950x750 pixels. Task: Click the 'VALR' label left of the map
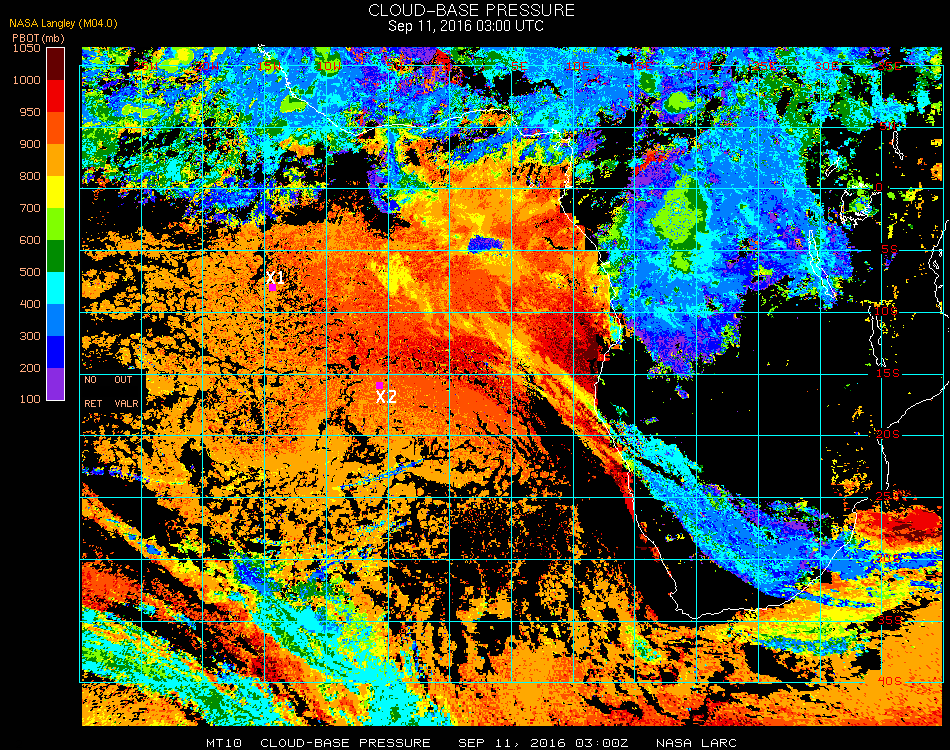pos(126,403)
